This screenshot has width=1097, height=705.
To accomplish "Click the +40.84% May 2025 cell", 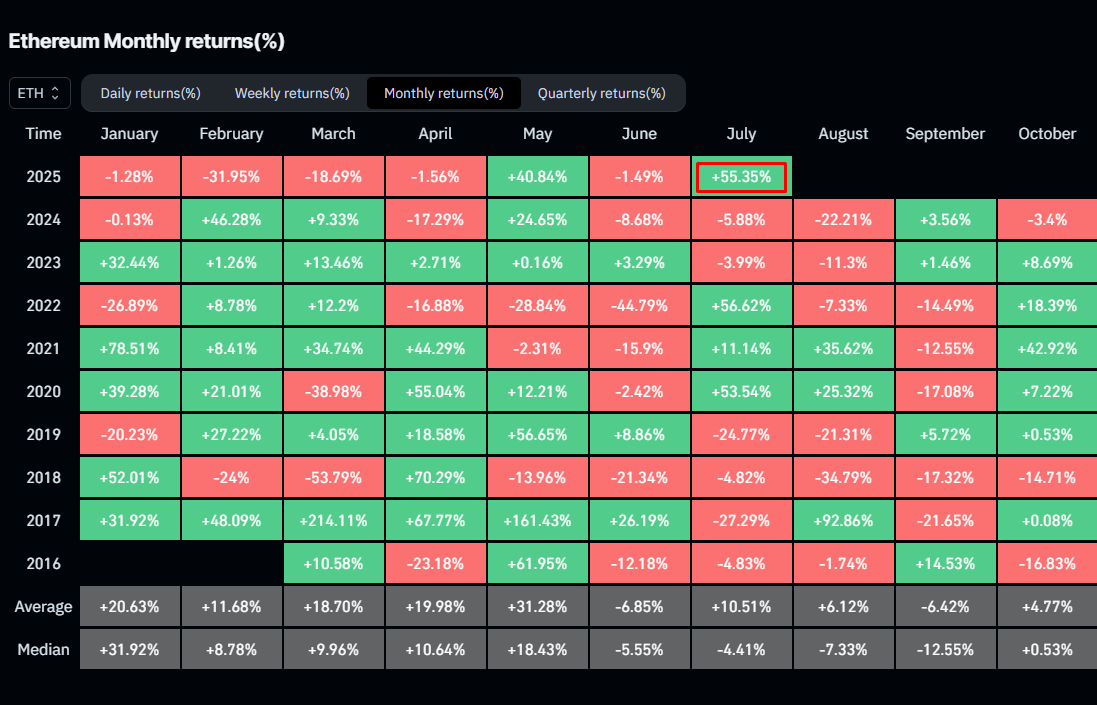I will click(x=537, y=177).
